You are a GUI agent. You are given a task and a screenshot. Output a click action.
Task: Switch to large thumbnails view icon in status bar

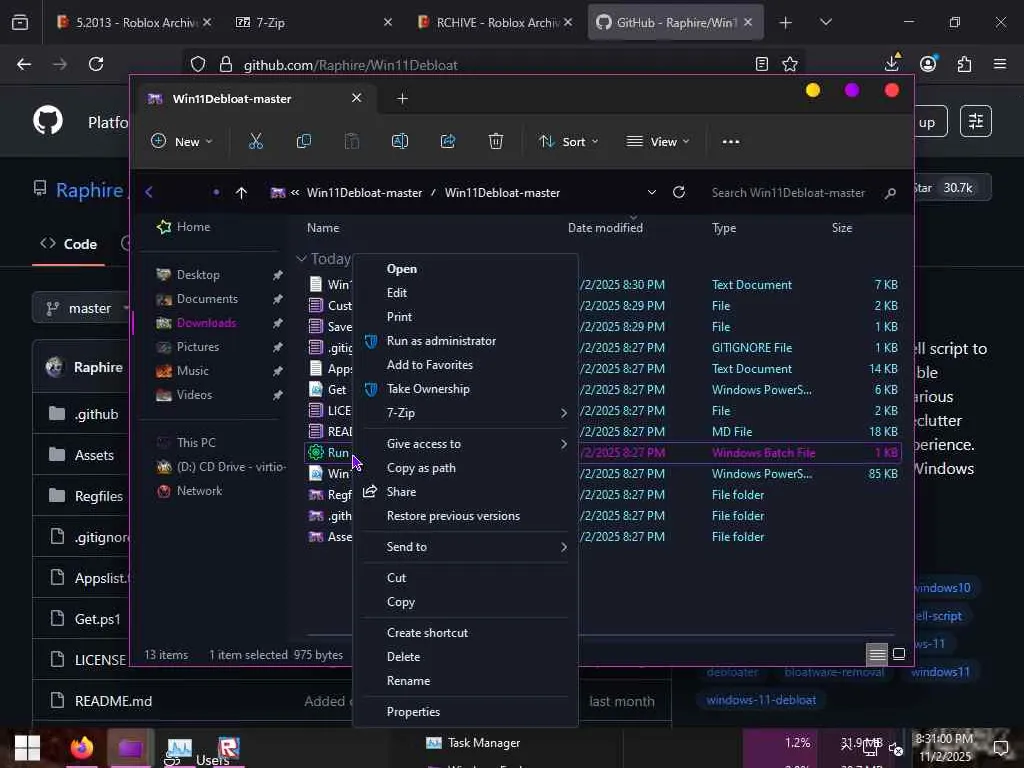[899, 654]
